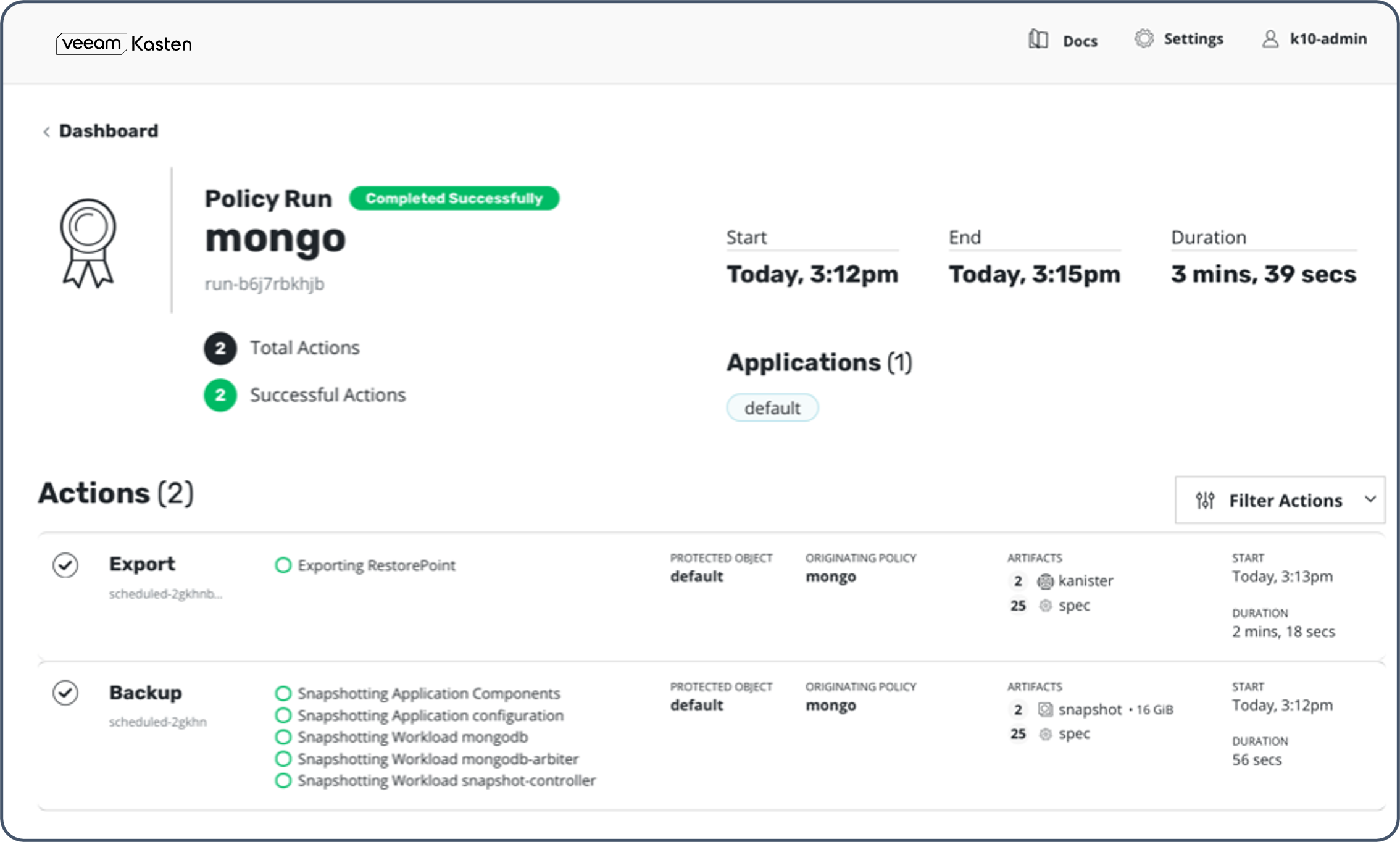This screenshot has width=1400, height=842.
Task: Click default protected object in Backup row
Action: tap(697, 704)
